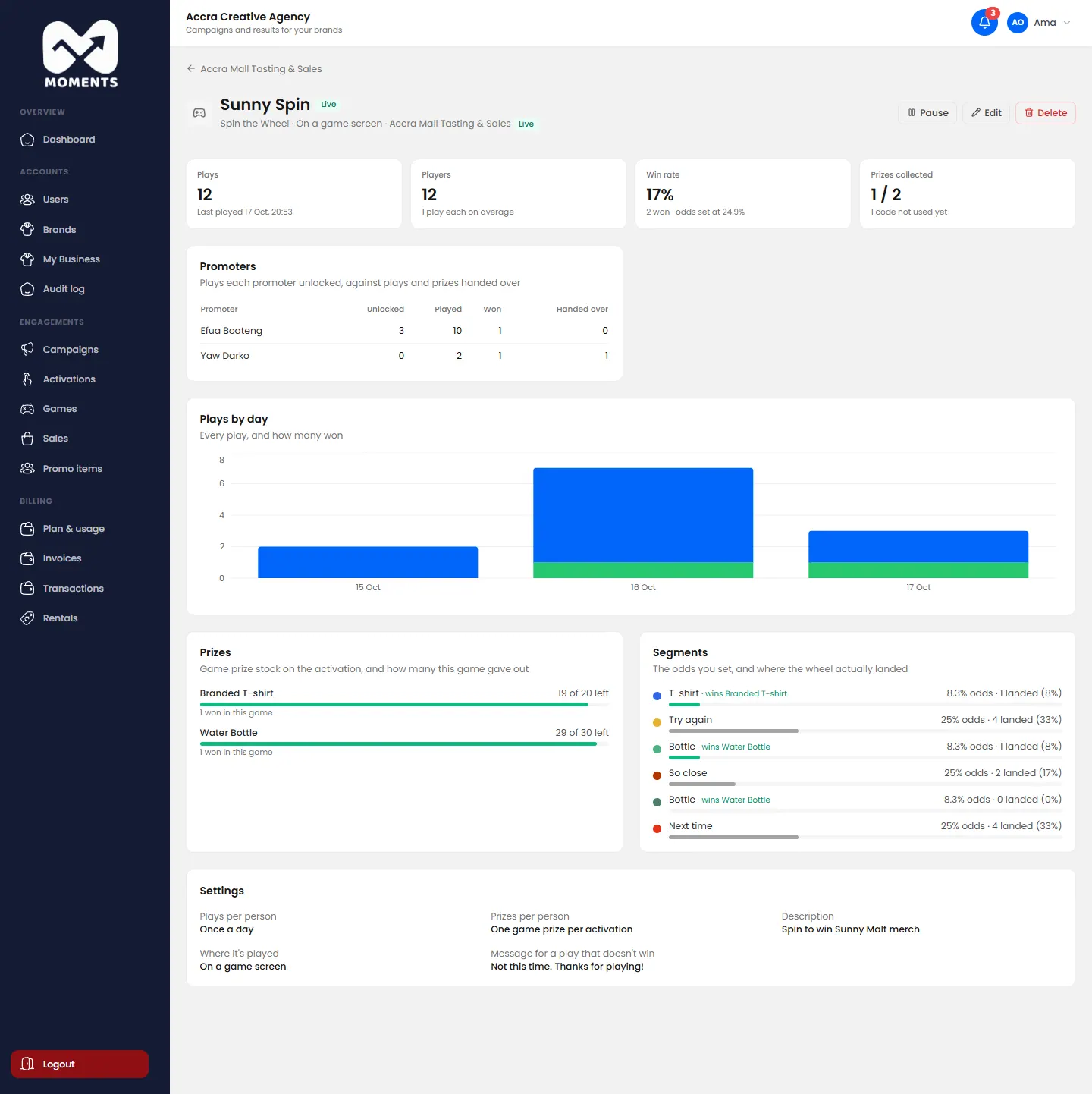Click the AO user avatar
The height and width of the screenshot is (1094, 1092).
1018,23
